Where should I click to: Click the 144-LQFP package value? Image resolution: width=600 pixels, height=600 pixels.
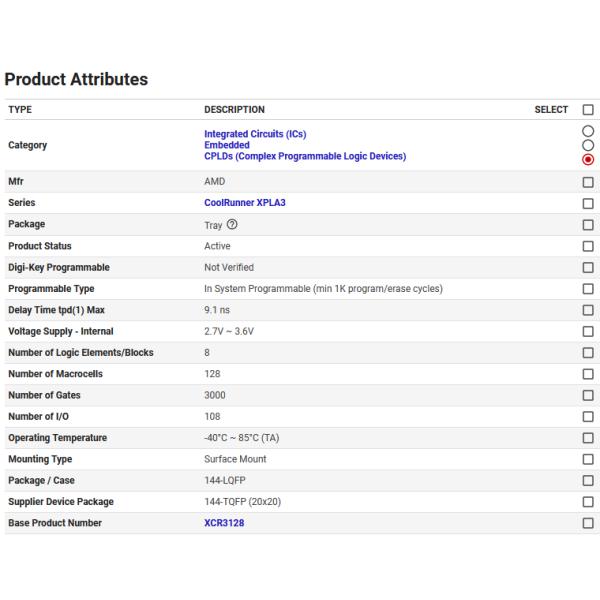point(225,480)
